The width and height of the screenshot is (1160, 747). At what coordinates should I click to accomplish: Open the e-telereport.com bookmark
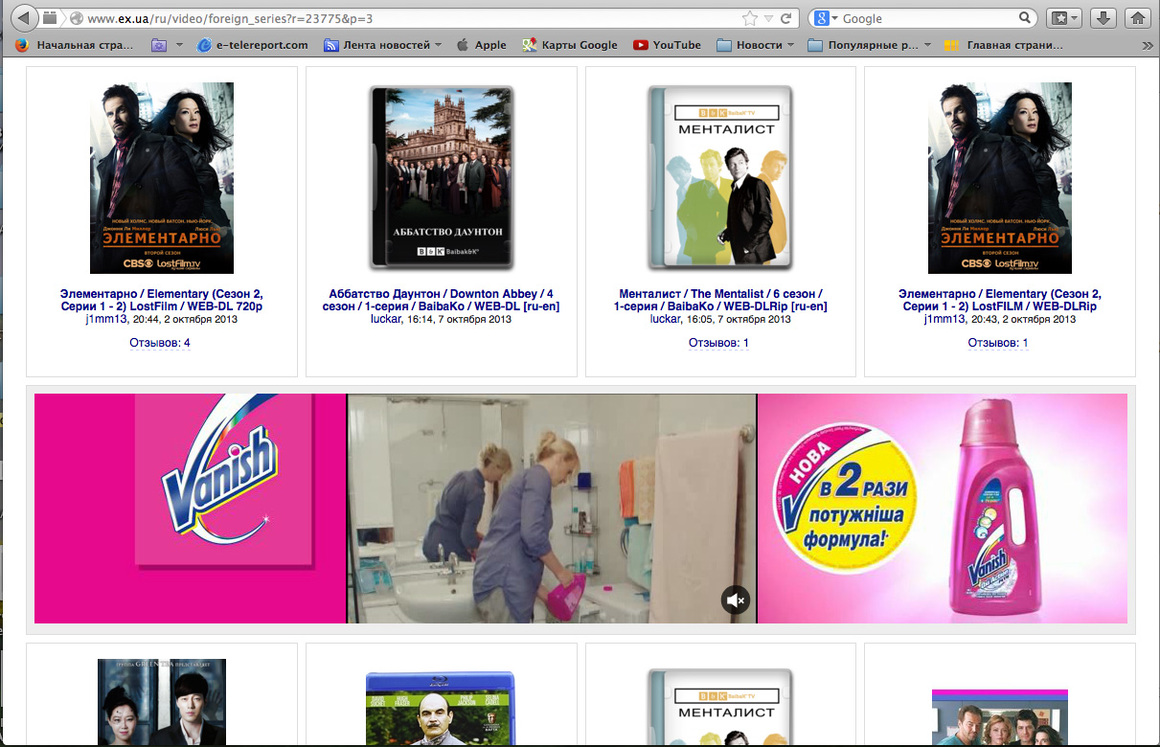coord(252,45)
